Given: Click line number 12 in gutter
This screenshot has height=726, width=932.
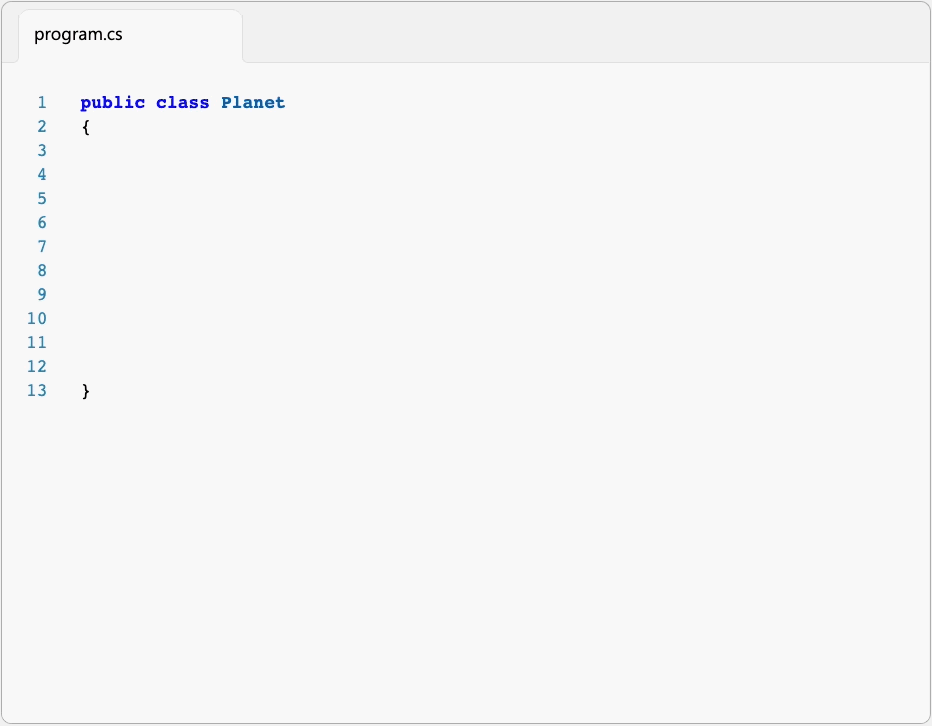Looking at the screenshot, I should [x=37, y=366].
